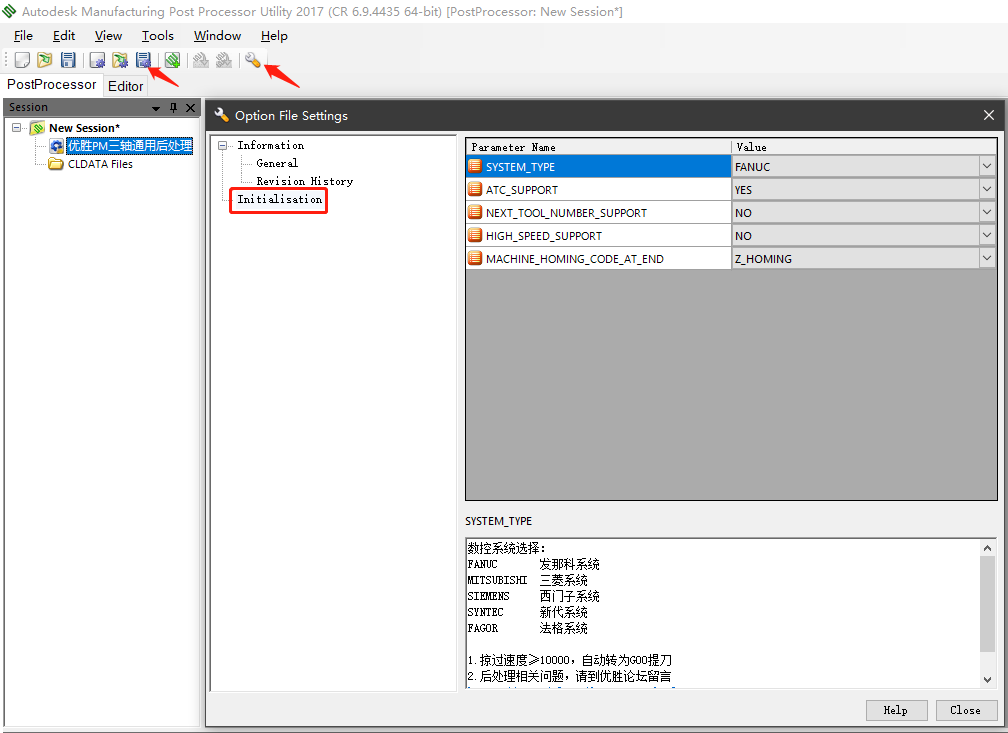The height and width of the screenshot is (733, 1008).
Task: Select the Information tree item
Action: coord(271,145)
